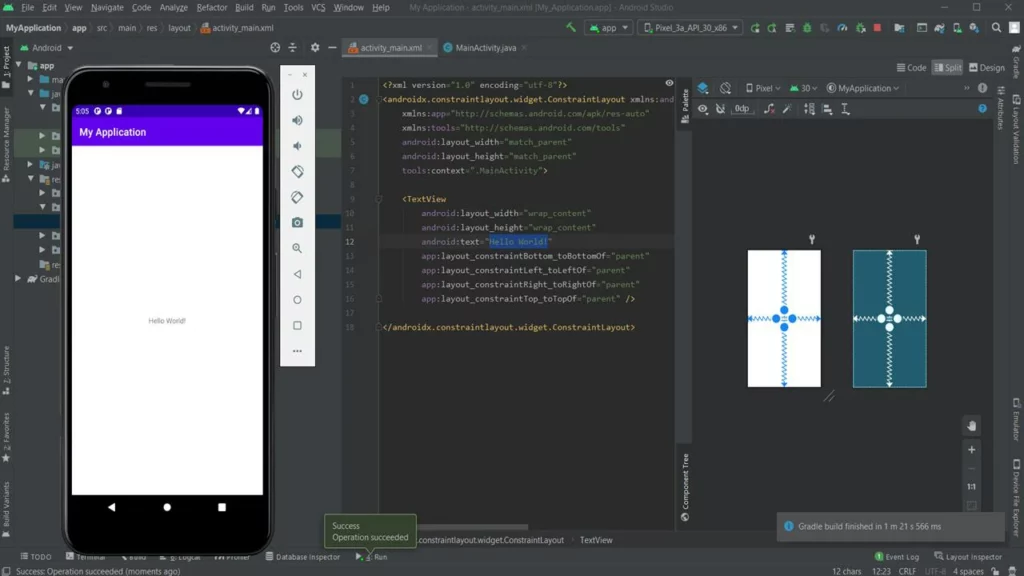The width and height of the screenshot is (1024, 576).
Task: Toggle the design view options eye icon
Action: [703, 108]
